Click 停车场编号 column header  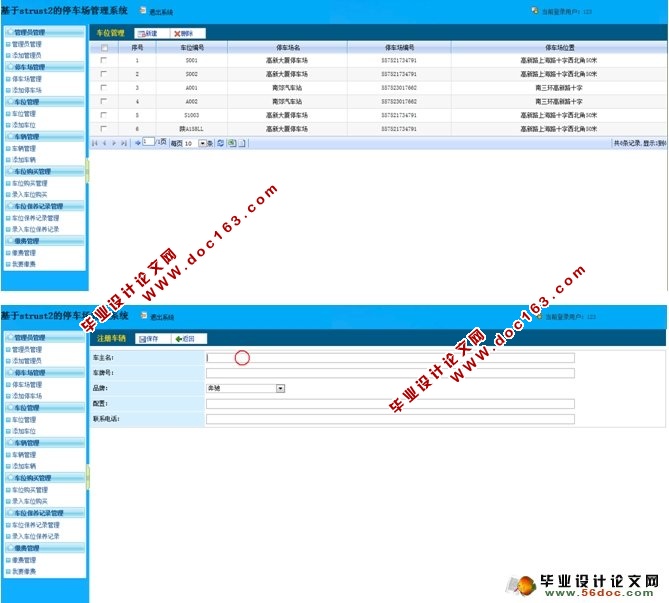coord(399,48)
